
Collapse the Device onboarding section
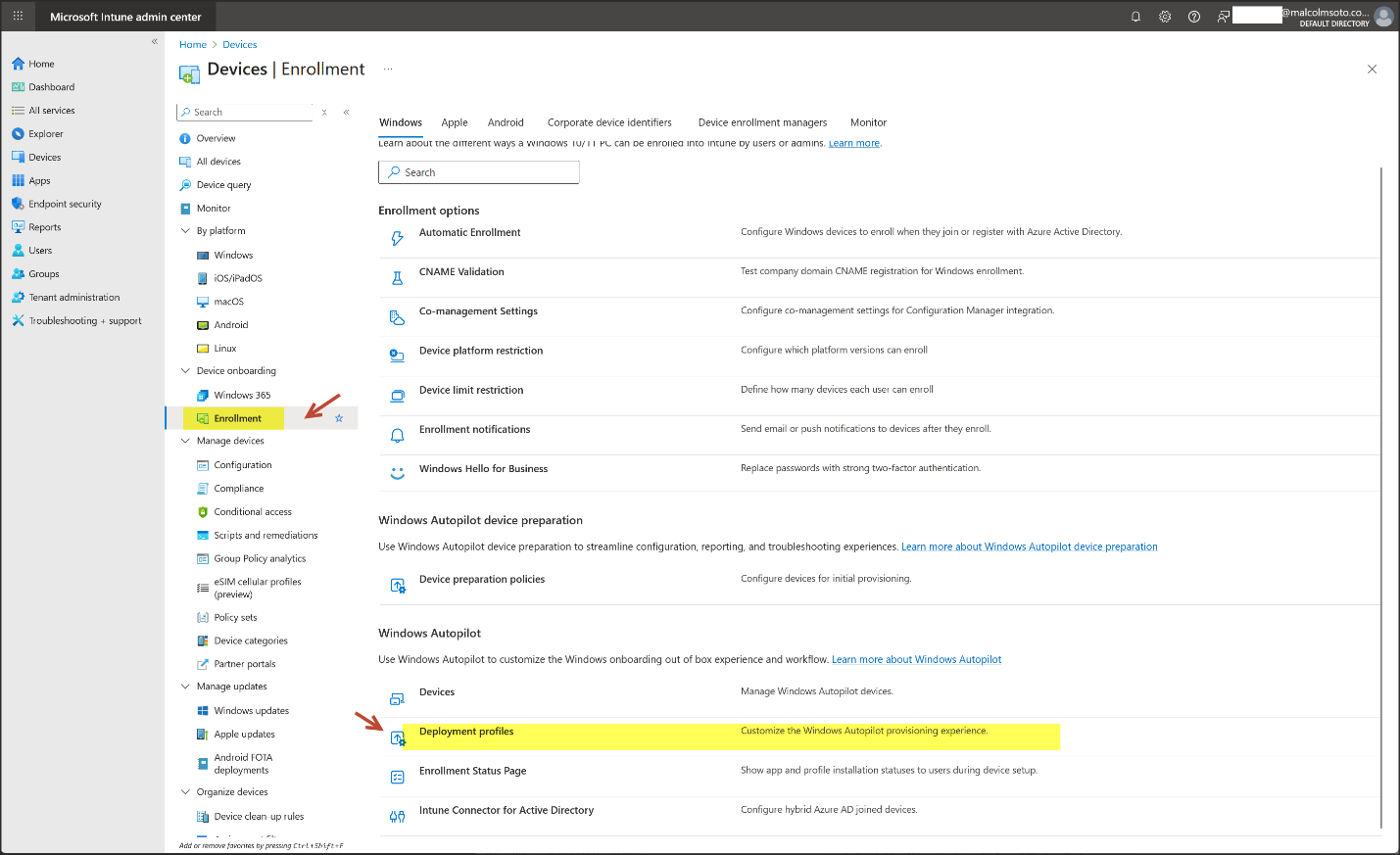point(186,371)
